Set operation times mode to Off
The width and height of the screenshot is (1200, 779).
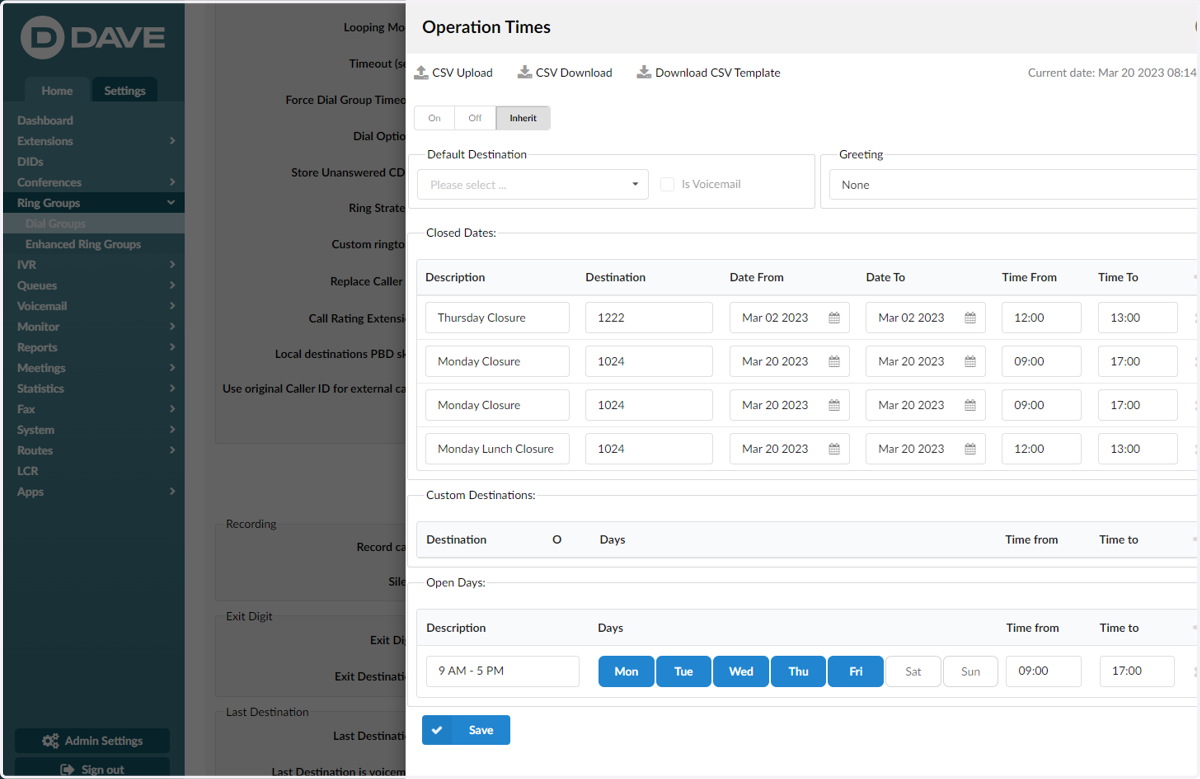475,118
